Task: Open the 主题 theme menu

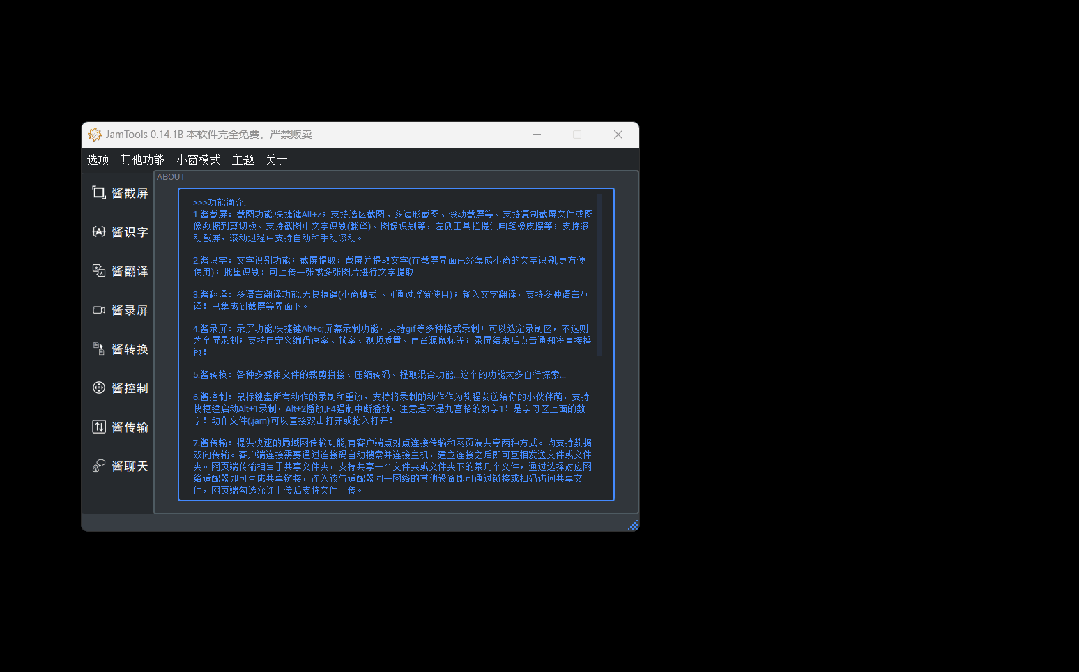Action: coord(243,160)
